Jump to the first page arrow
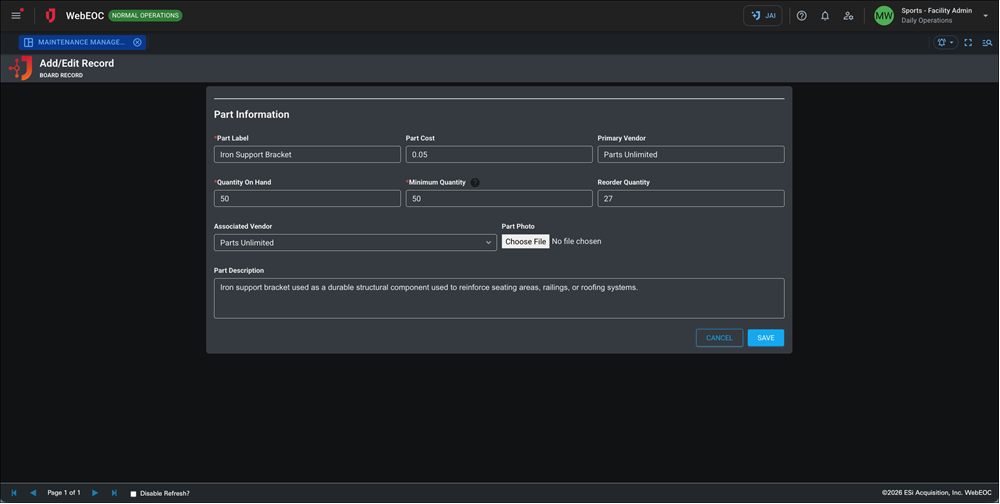Image resolution: width=1000 pixels, height=504 pixels. (x=14, y=493)
